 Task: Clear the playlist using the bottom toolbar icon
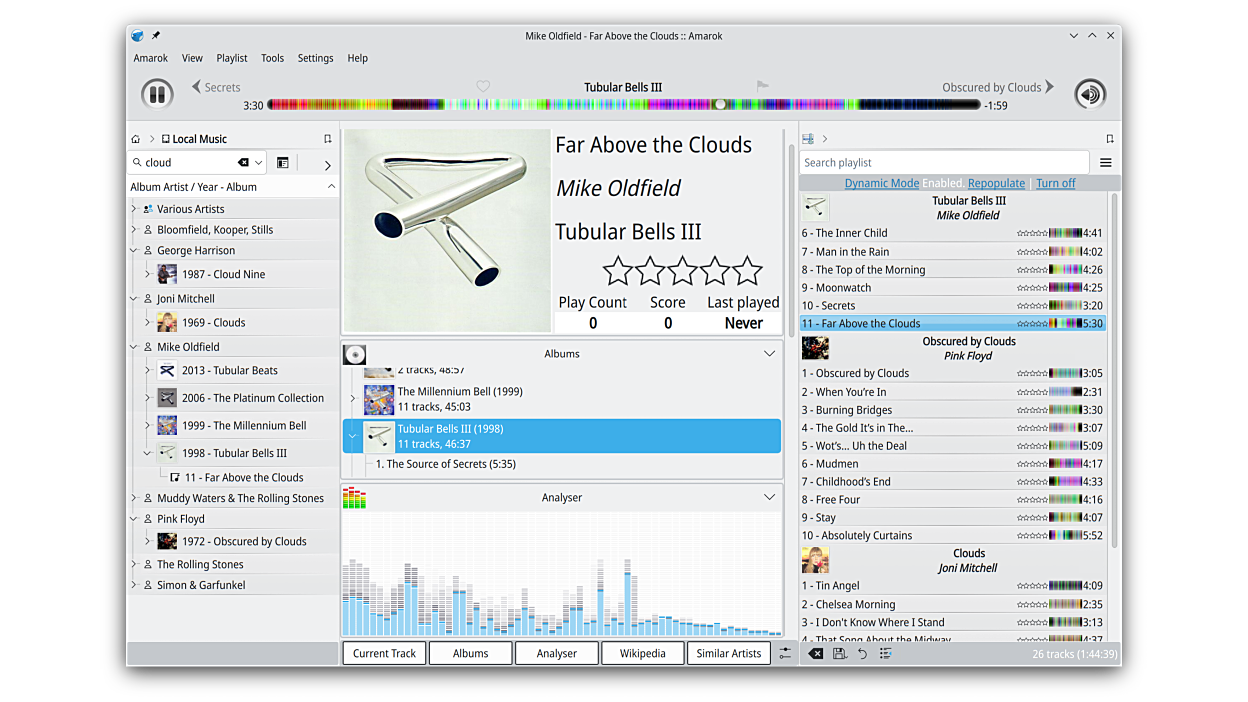[x=816, y=653]
